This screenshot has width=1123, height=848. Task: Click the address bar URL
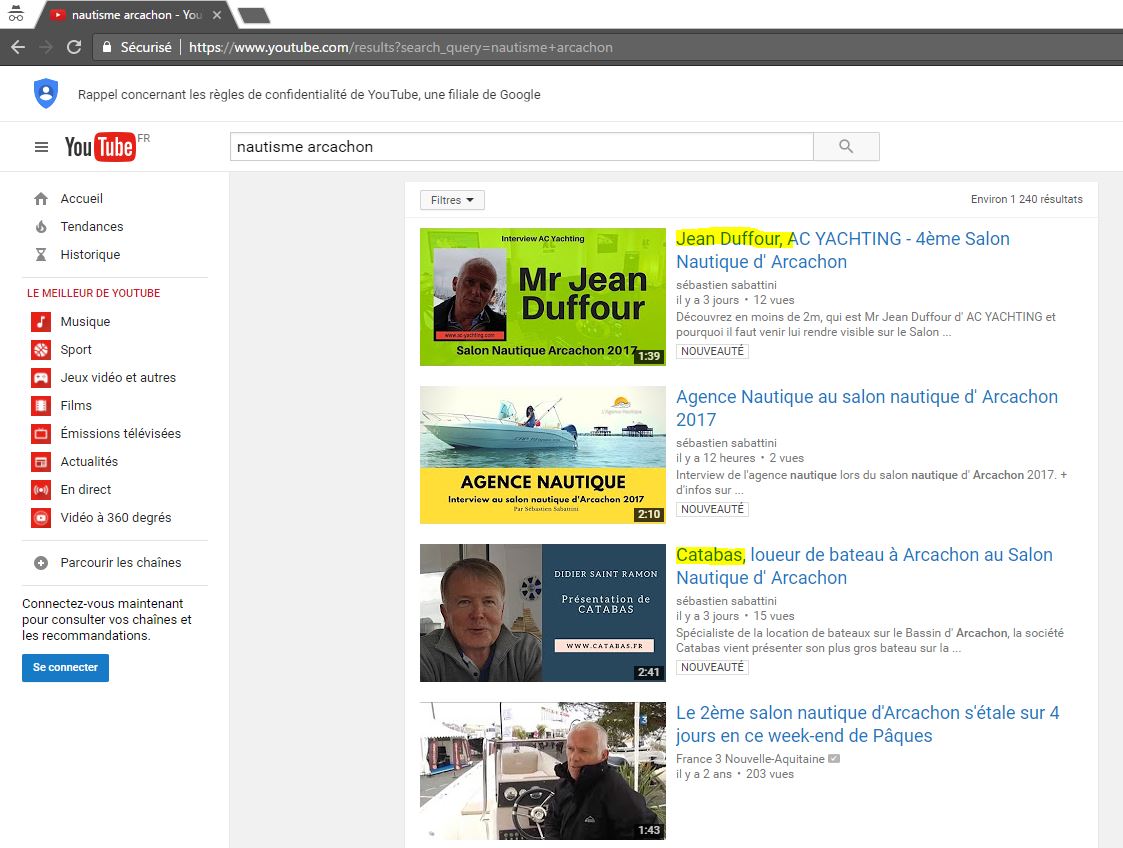[x=400, y=47]
